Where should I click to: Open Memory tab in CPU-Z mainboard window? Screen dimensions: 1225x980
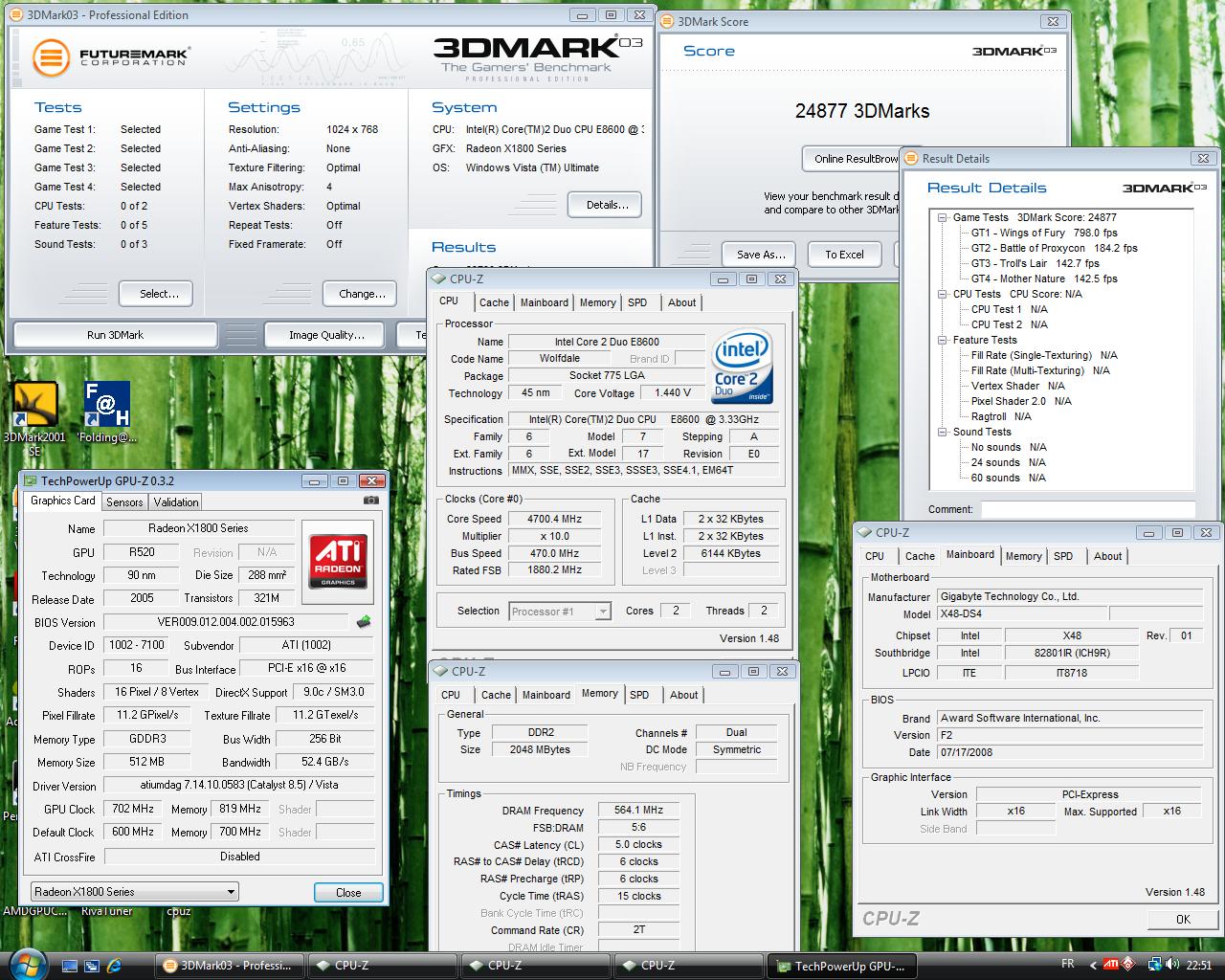(1024, 556)
